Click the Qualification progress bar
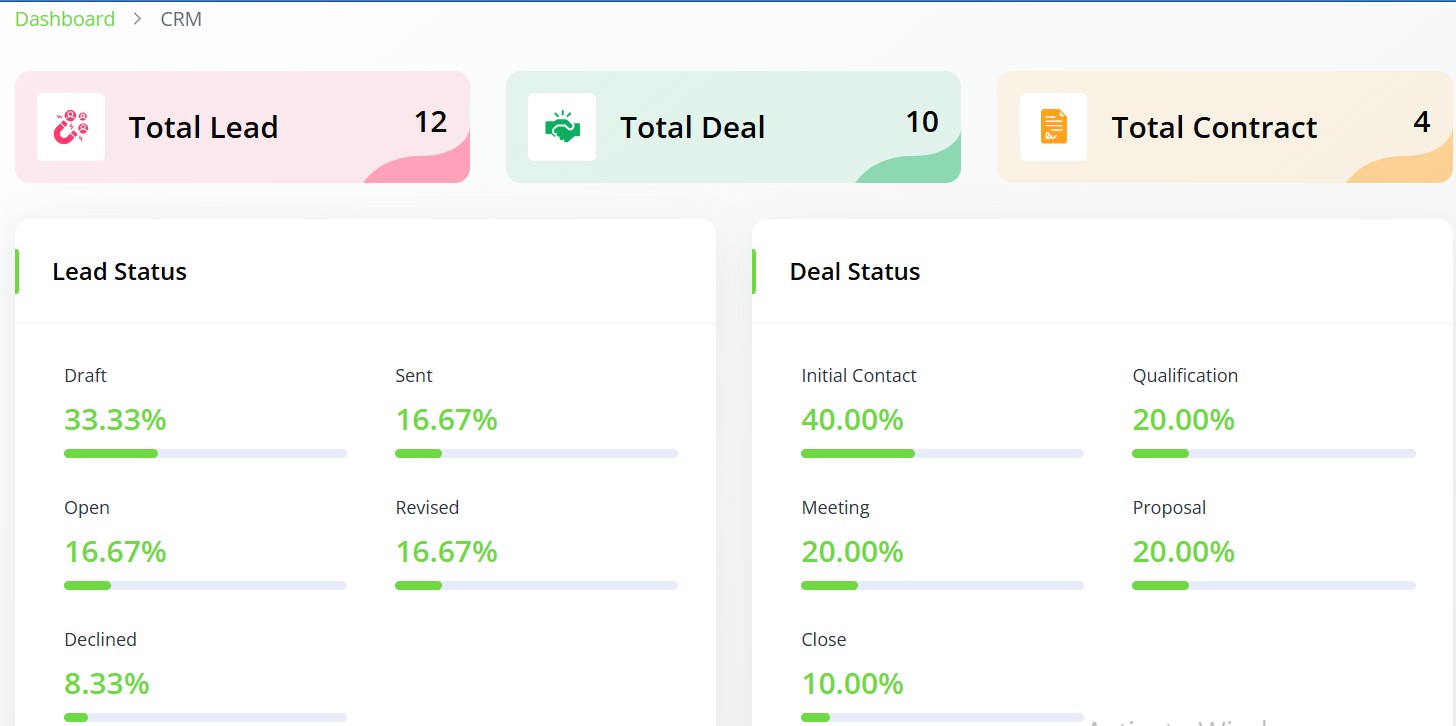The width and height of the screenshot is (1456, 726). (x=1273, y=454)
